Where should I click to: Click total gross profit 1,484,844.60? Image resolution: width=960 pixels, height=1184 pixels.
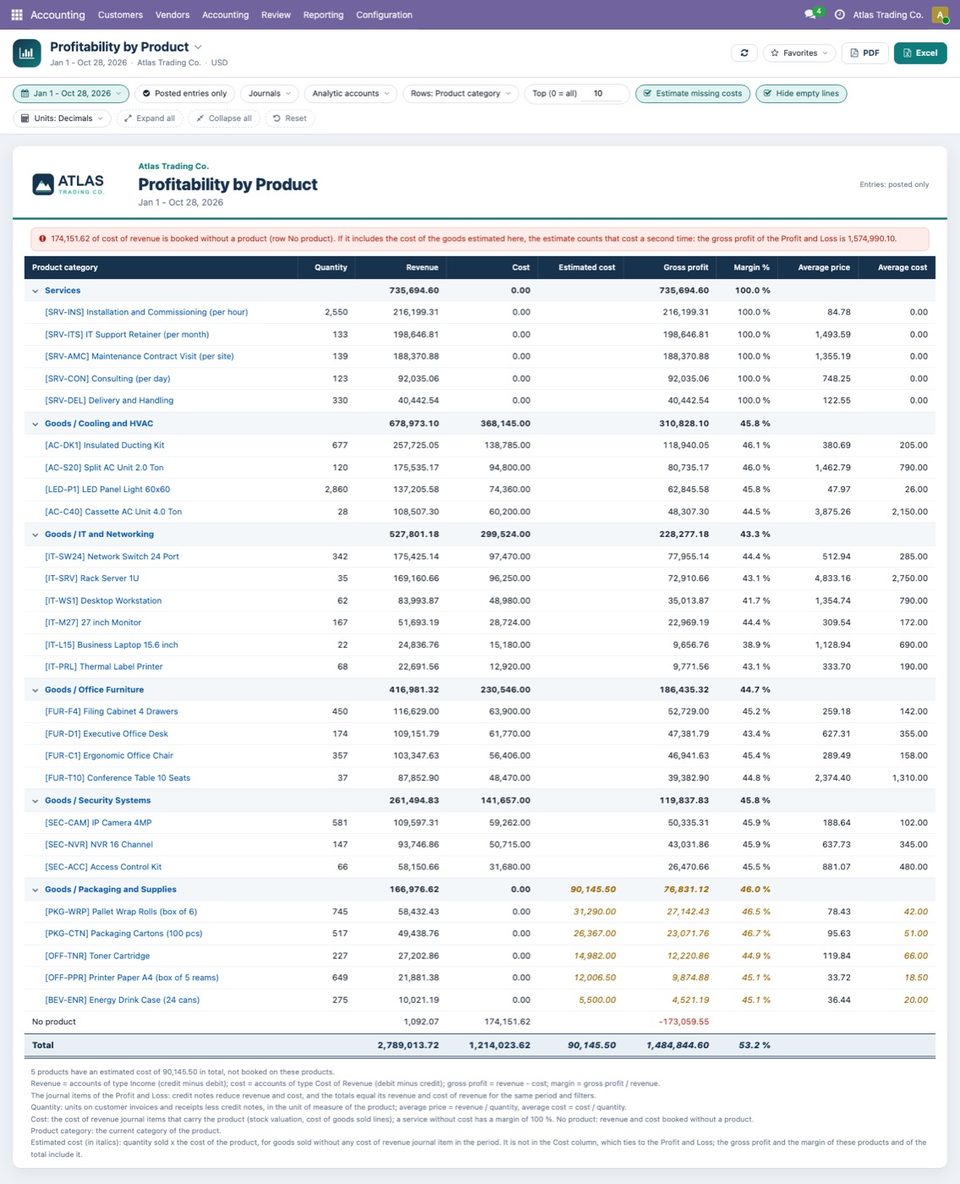pyautogui.click(x=678, y=1045)
